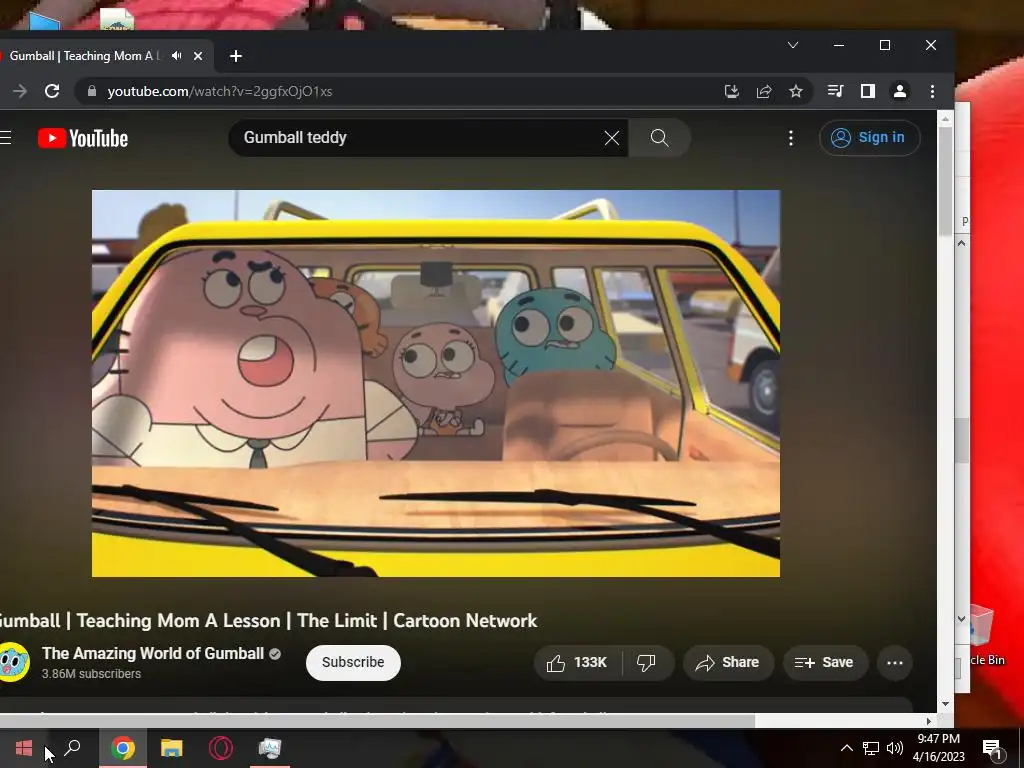Click the Chrome taskbar icon
1024x768 pixels.
coord(123,748)
